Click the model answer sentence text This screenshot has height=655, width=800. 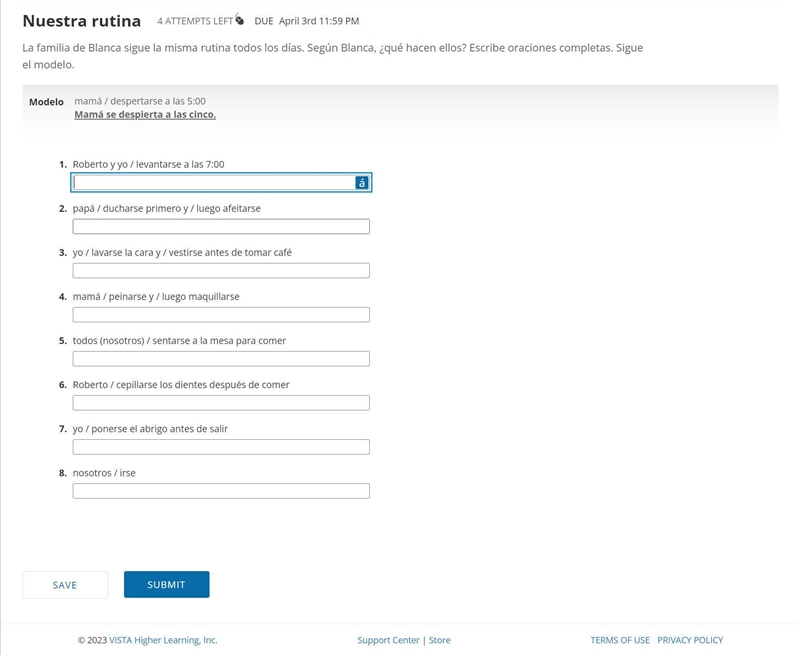(x=145, y=115)
